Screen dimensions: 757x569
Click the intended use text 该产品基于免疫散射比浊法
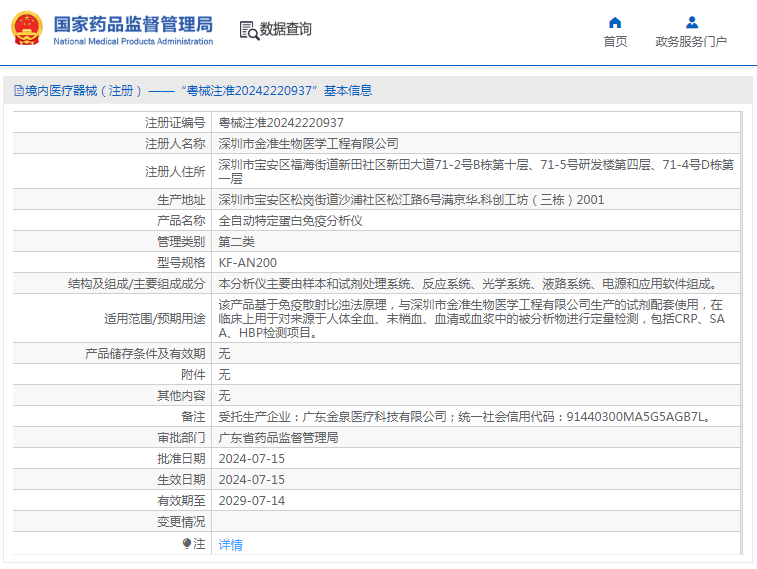[x=471, y=319]
